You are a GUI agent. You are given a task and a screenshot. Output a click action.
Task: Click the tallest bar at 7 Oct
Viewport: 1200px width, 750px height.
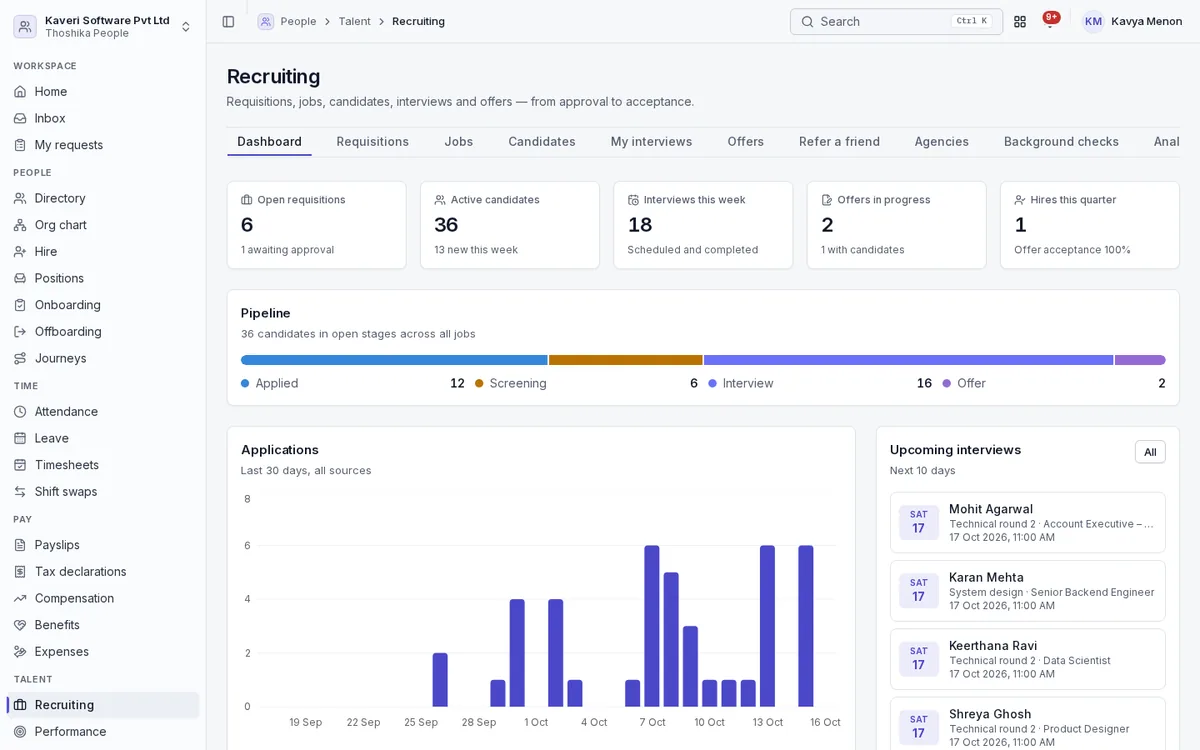pyautogui.click(x=652, y=626)
